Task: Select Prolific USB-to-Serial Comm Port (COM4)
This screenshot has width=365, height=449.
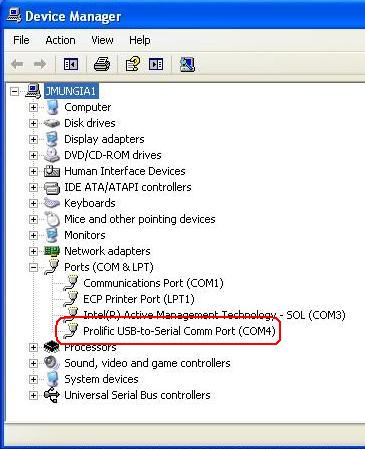Action: click(179, 331)
